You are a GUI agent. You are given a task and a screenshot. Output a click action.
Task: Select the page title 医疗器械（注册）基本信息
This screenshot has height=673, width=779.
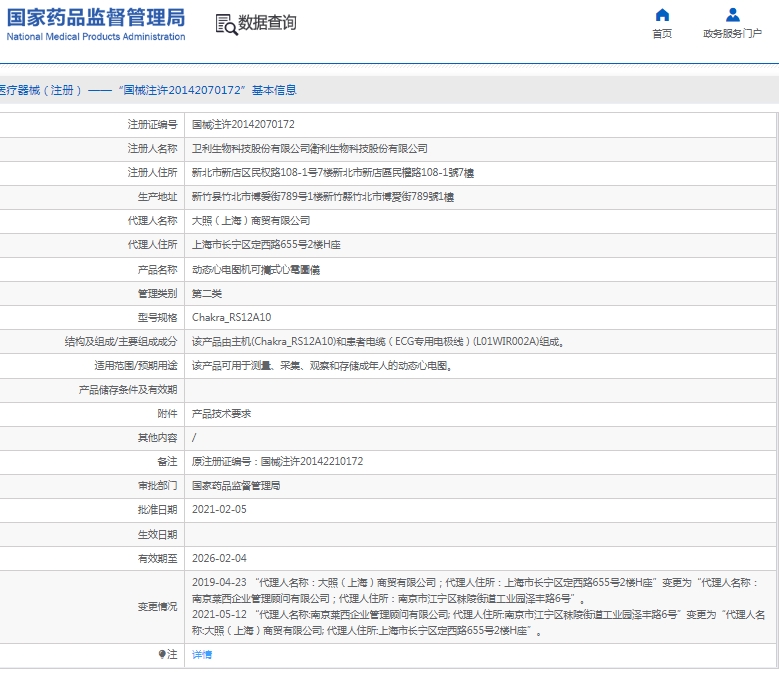[149, 90]
